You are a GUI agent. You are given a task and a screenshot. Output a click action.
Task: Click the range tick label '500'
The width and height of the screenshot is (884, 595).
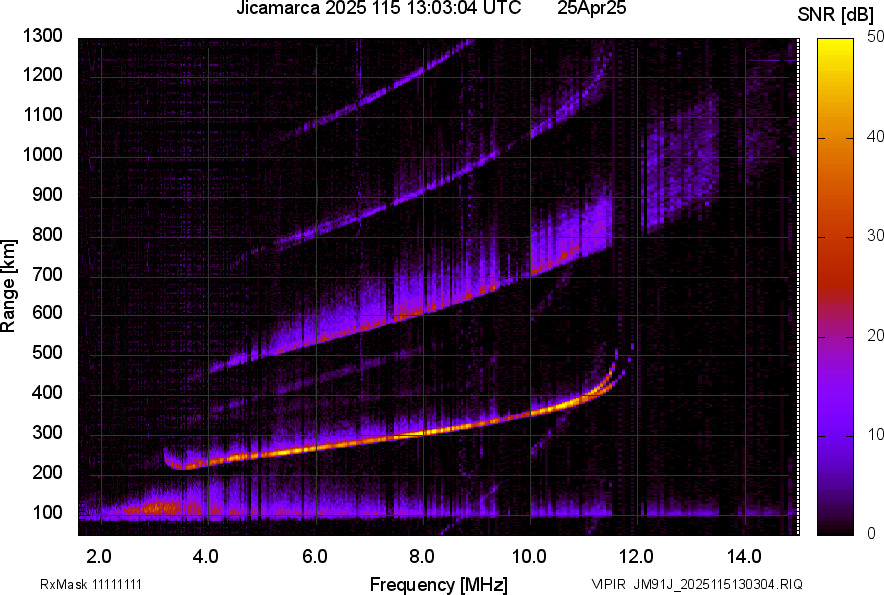47,352
